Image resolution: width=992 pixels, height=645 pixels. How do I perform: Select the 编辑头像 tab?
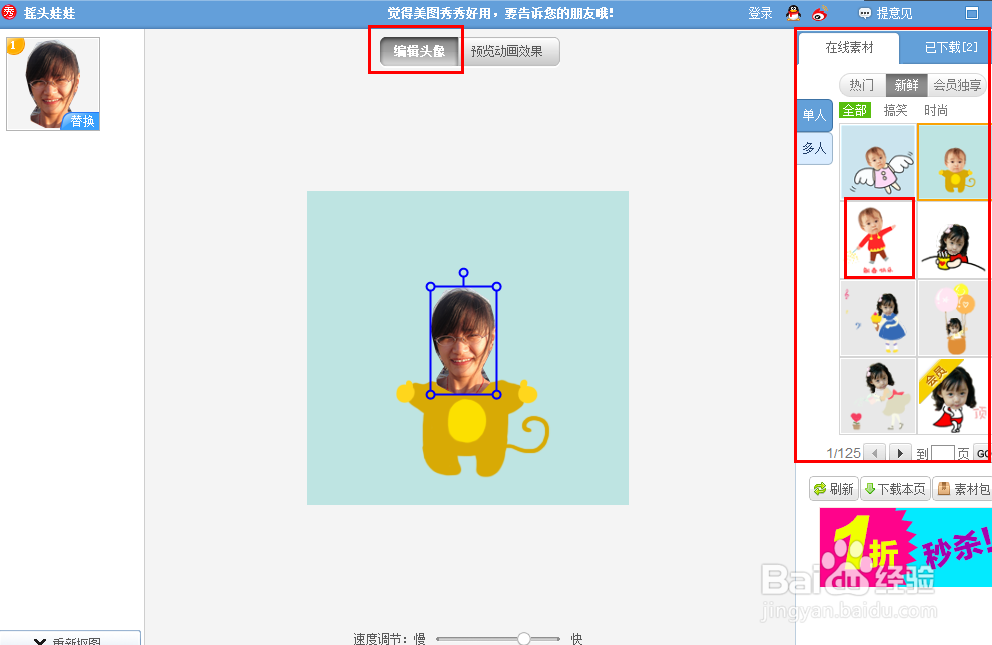[x=419, y=51]
